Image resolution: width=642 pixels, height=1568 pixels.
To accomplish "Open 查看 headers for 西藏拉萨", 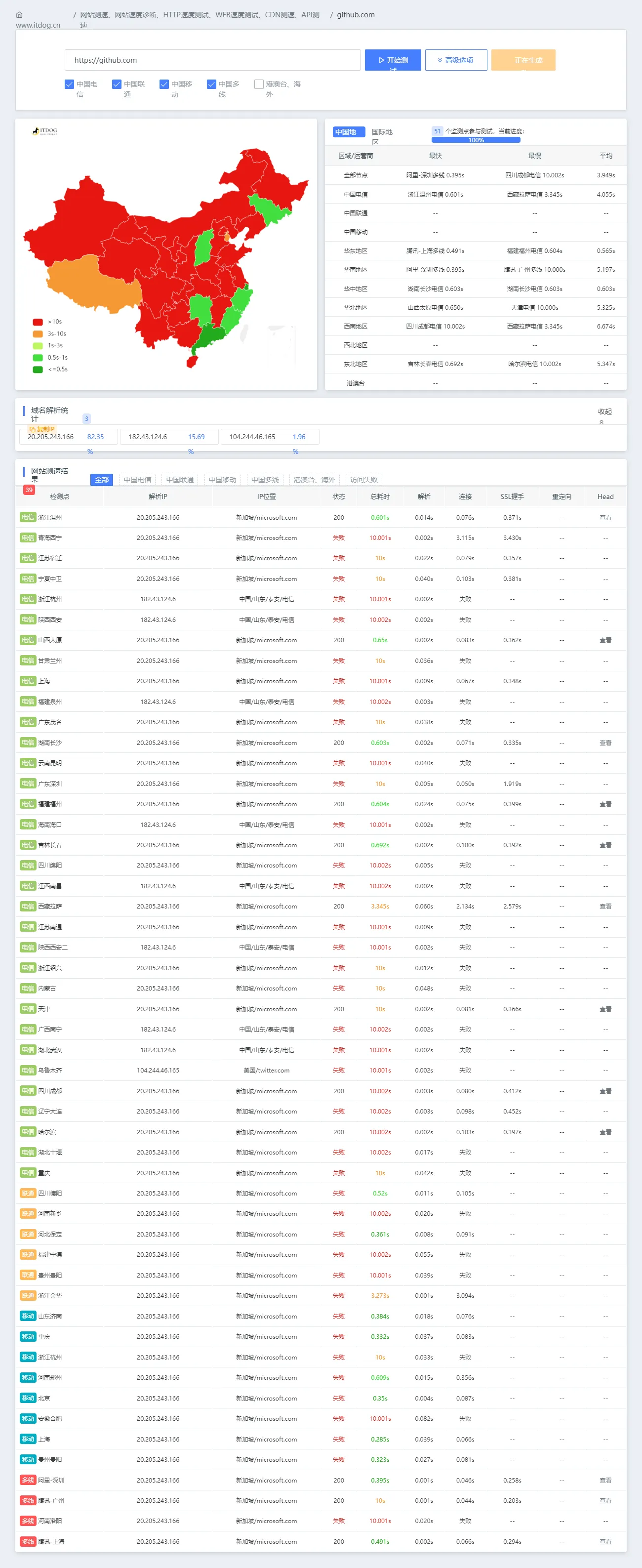I will (605, 907).
